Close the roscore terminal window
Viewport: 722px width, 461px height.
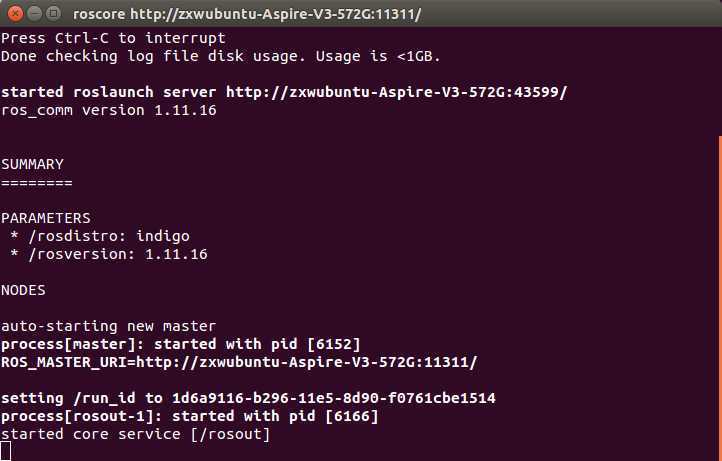point(15,13)
